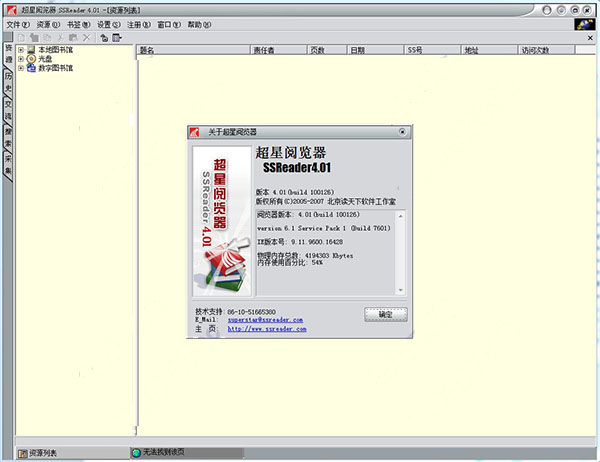Click the up-one-level toolbar icon
The image size is (600, 462).
[104, 38]
